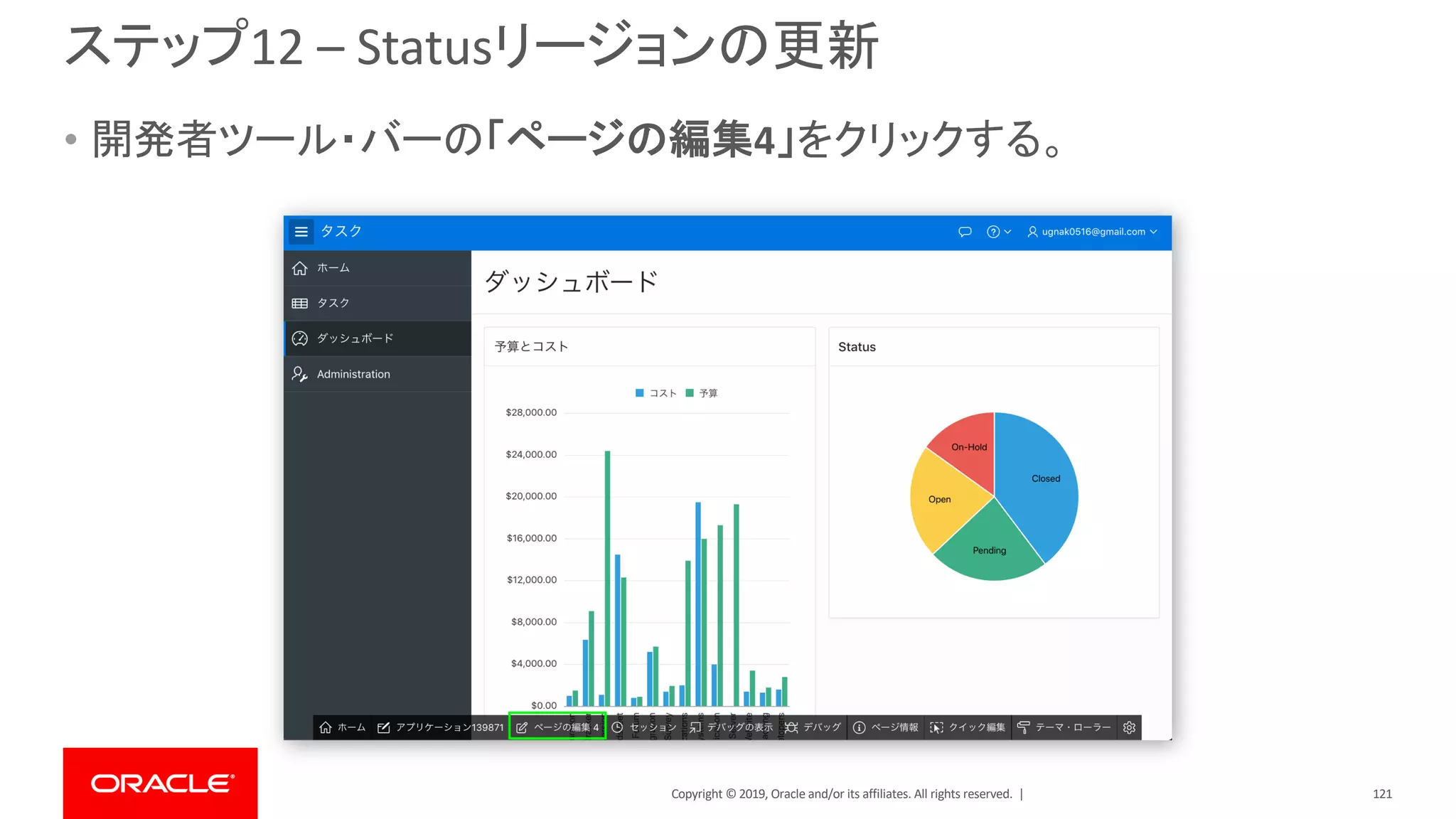
Task: Click the bug icon beside デバッグ
Action: (x=792, y=727)
